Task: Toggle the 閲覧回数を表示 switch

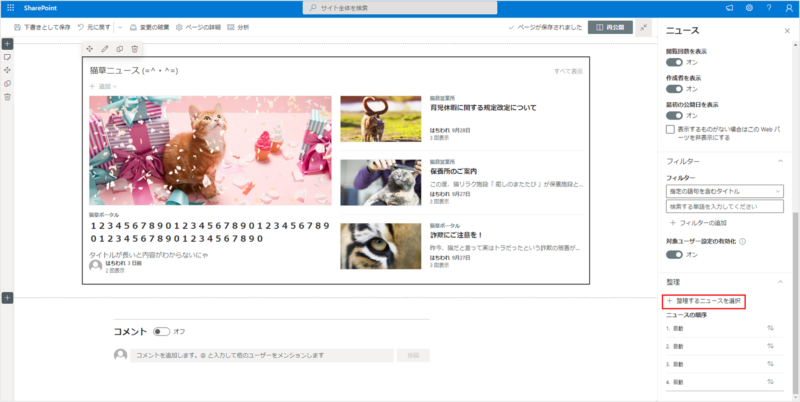Action: (674, 62)
